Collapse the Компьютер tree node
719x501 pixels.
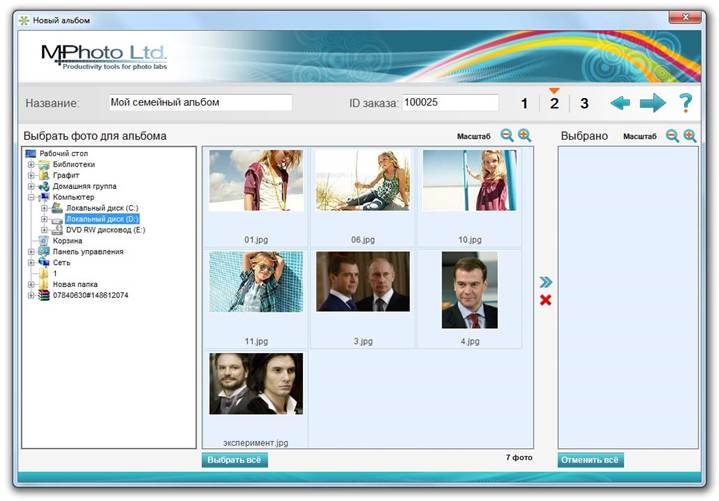pyautogui.click(x=31, y=197)
